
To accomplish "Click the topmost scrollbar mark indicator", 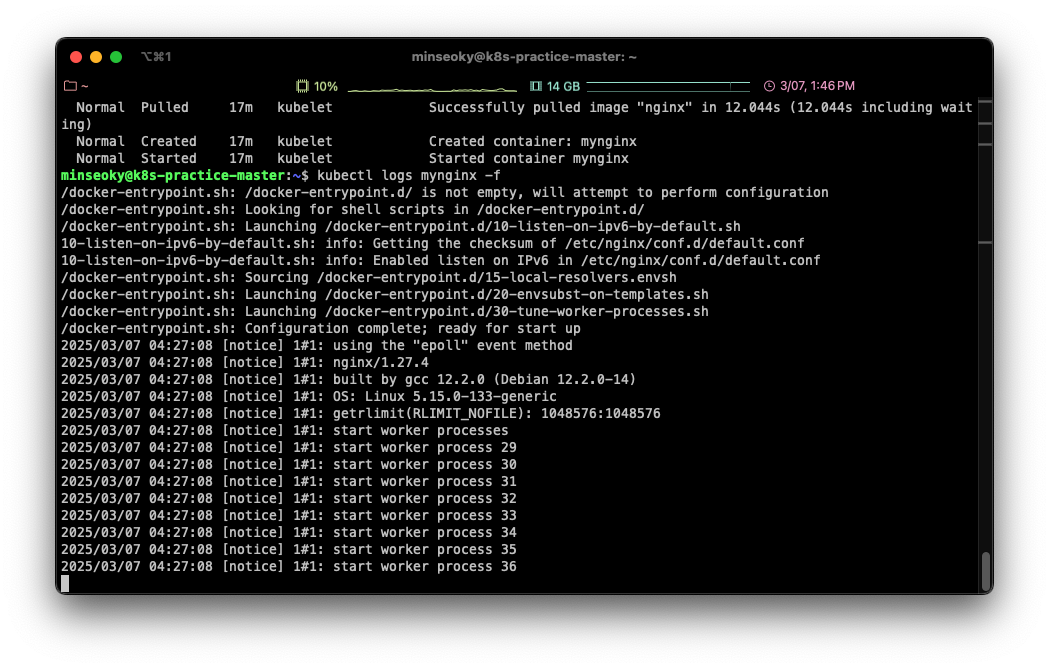I will [985, 101].
